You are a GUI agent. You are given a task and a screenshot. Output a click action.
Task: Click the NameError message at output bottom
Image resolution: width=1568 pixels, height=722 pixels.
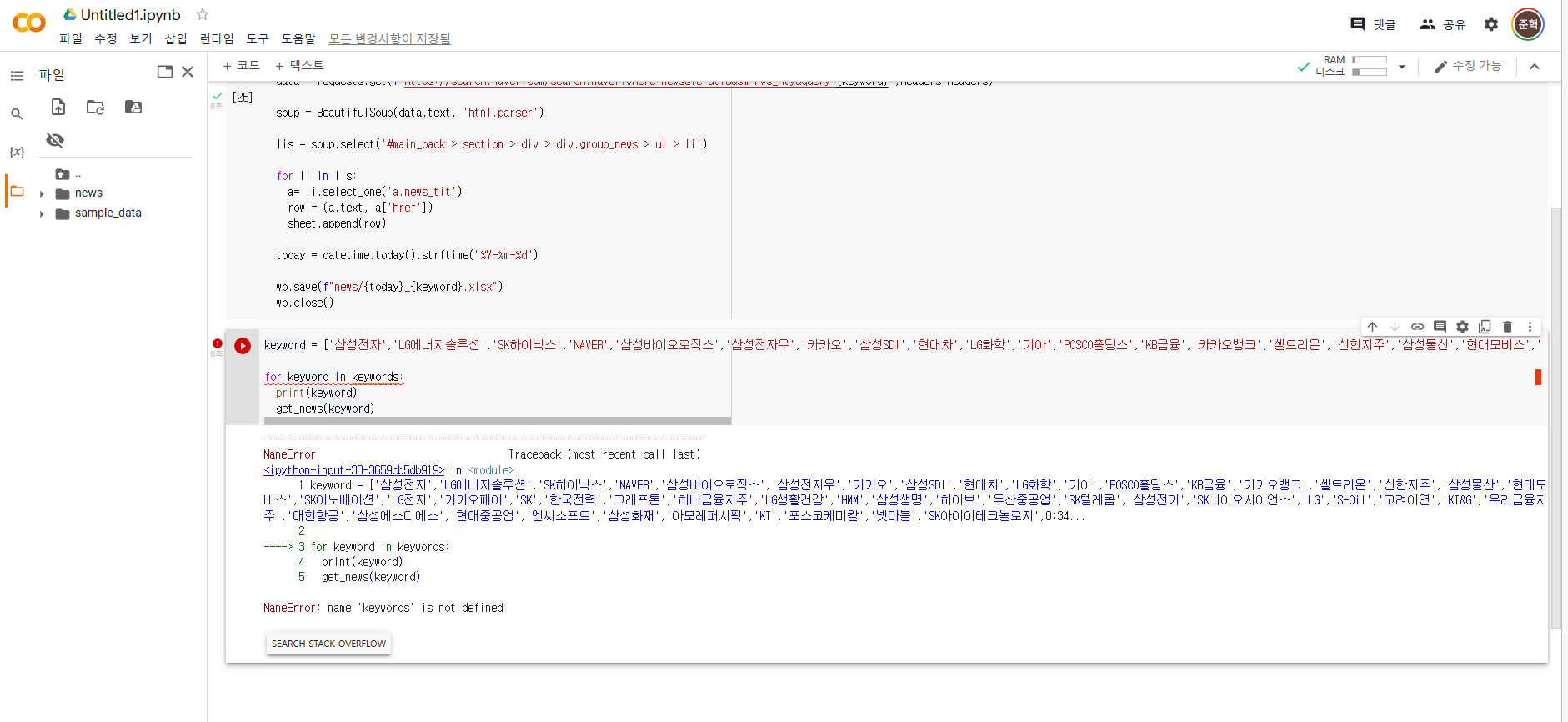(x=383, y=608)
